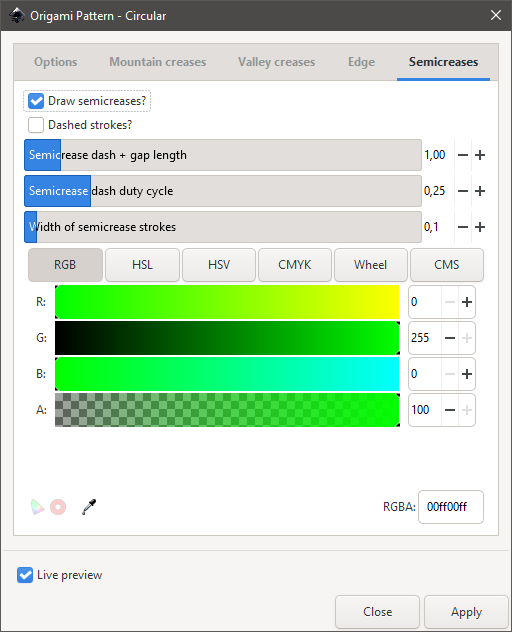This screenshot has width=512, height=632.
Task: Switch to the Edge tab
Action: pos(362,62)
